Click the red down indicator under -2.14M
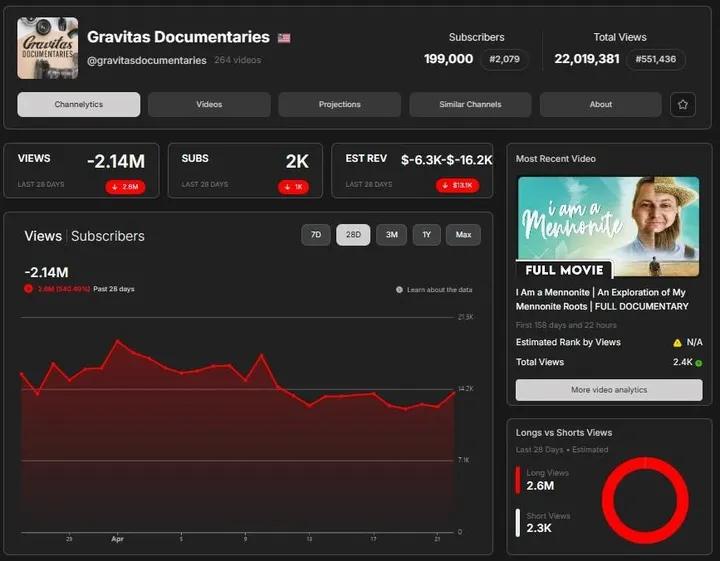720x561 pixels. coord(28,289)
